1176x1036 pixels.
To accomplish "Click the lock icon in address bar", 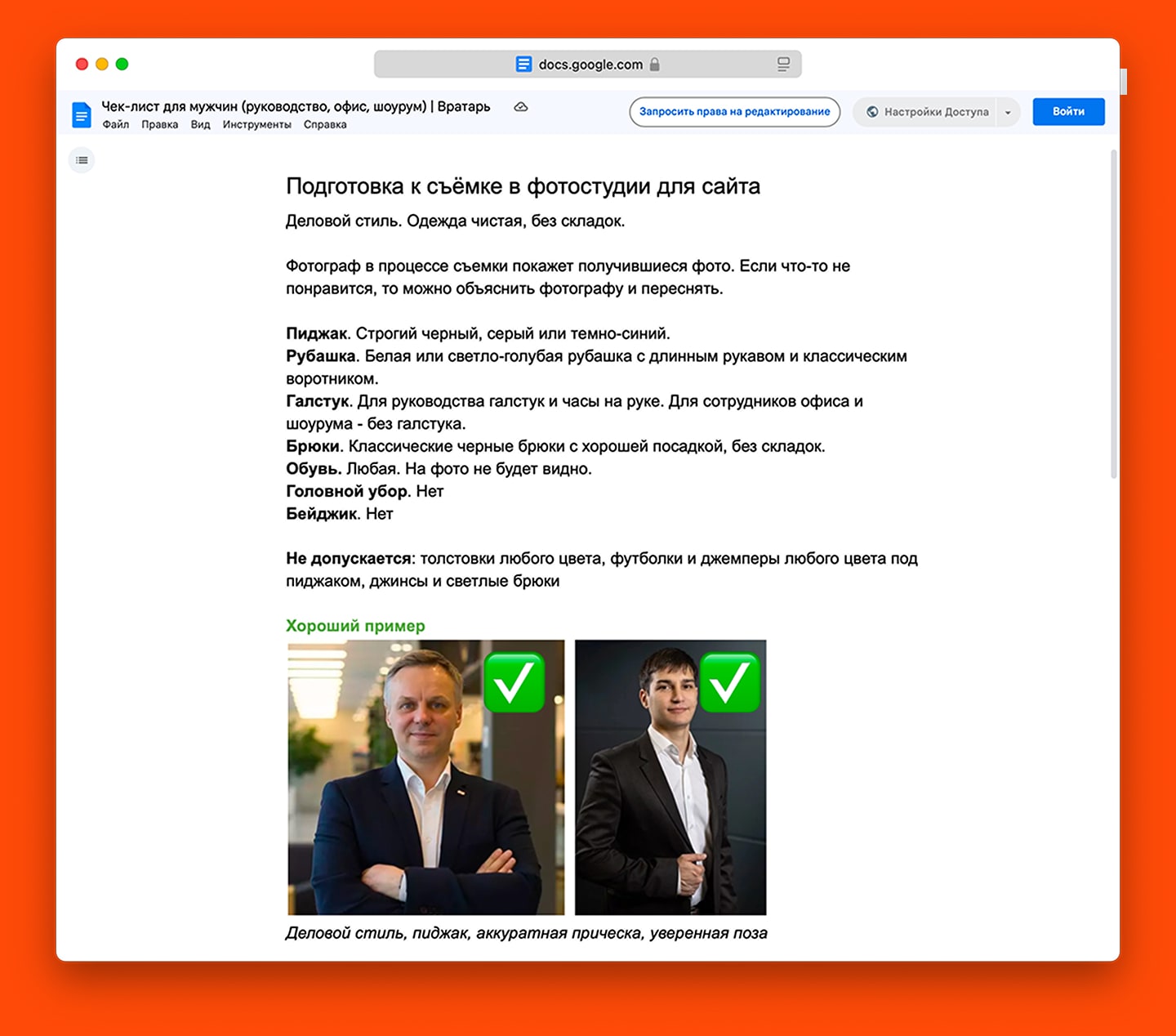I will click(x=654, y=65).
